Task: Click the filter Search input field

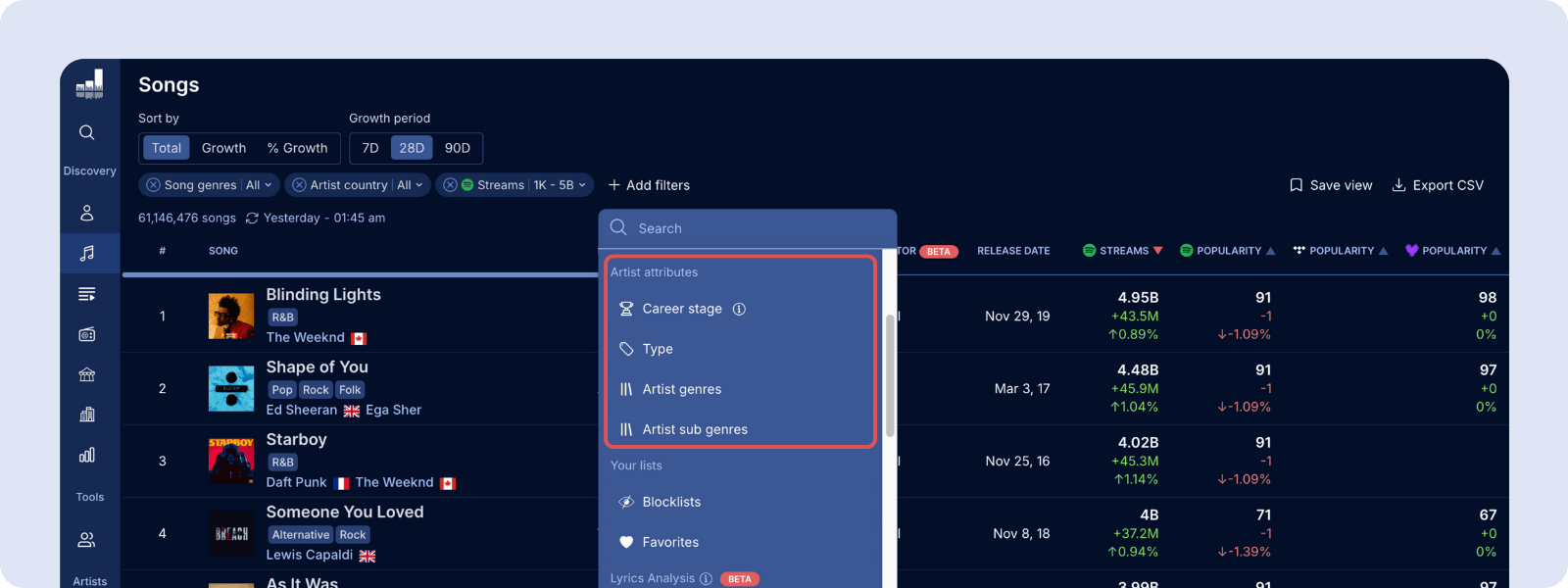Action: click(748, 228)
